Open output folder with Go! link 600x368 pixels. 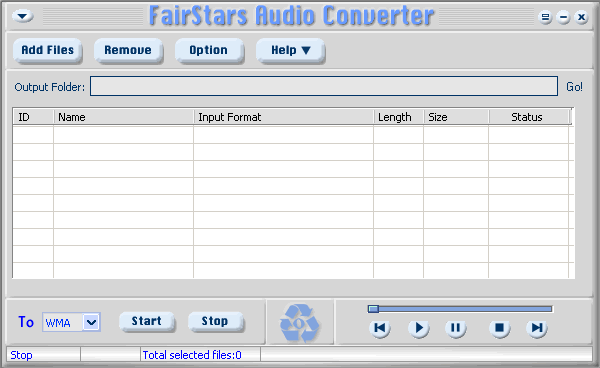tap(574, 87)
